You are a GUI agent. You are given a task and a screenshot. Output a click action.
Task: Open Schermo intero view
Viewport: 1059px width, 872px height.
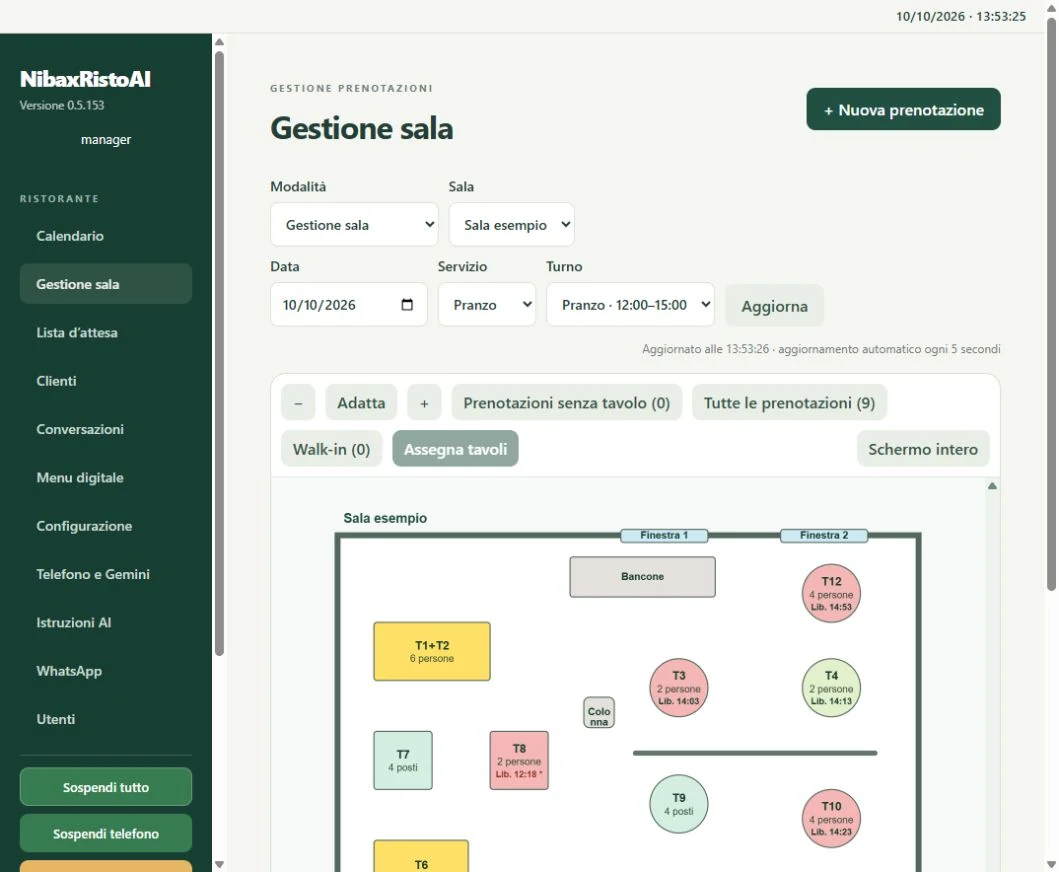tap(923, 449)
